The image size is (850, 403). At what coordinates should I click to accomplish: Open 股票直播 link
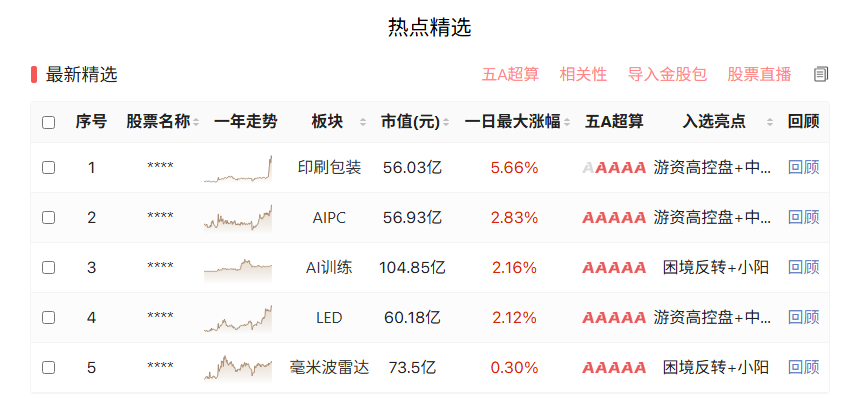759,74
